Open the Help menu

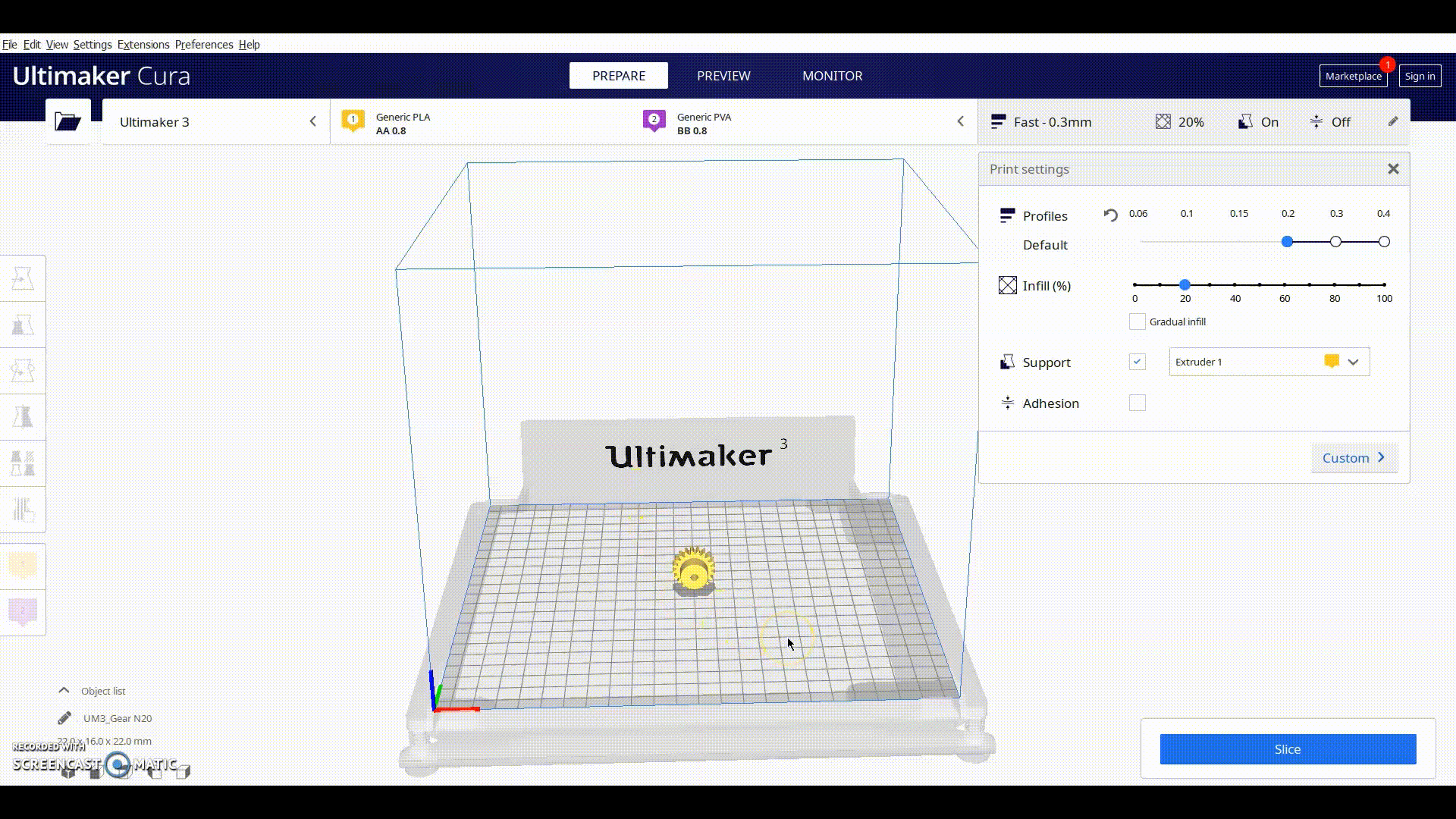249,44
